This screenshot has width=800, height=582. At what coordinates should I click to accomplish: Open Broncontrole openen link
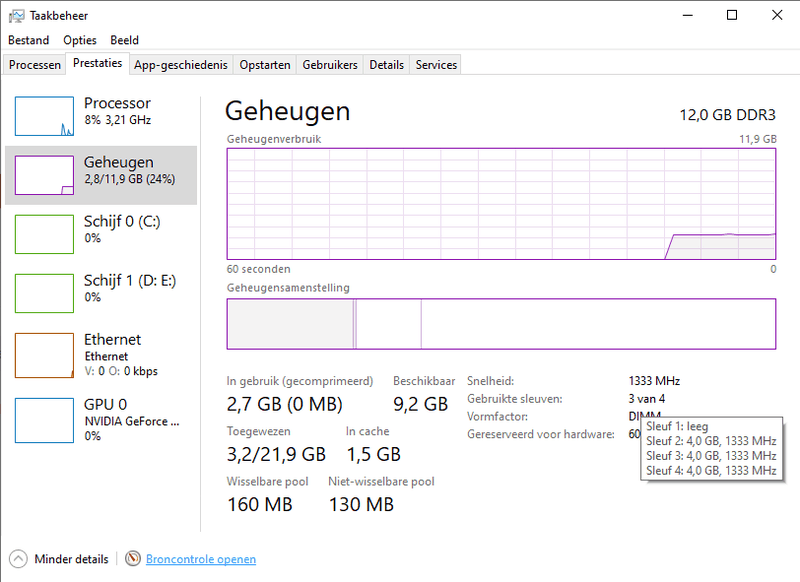coord(201,560)
